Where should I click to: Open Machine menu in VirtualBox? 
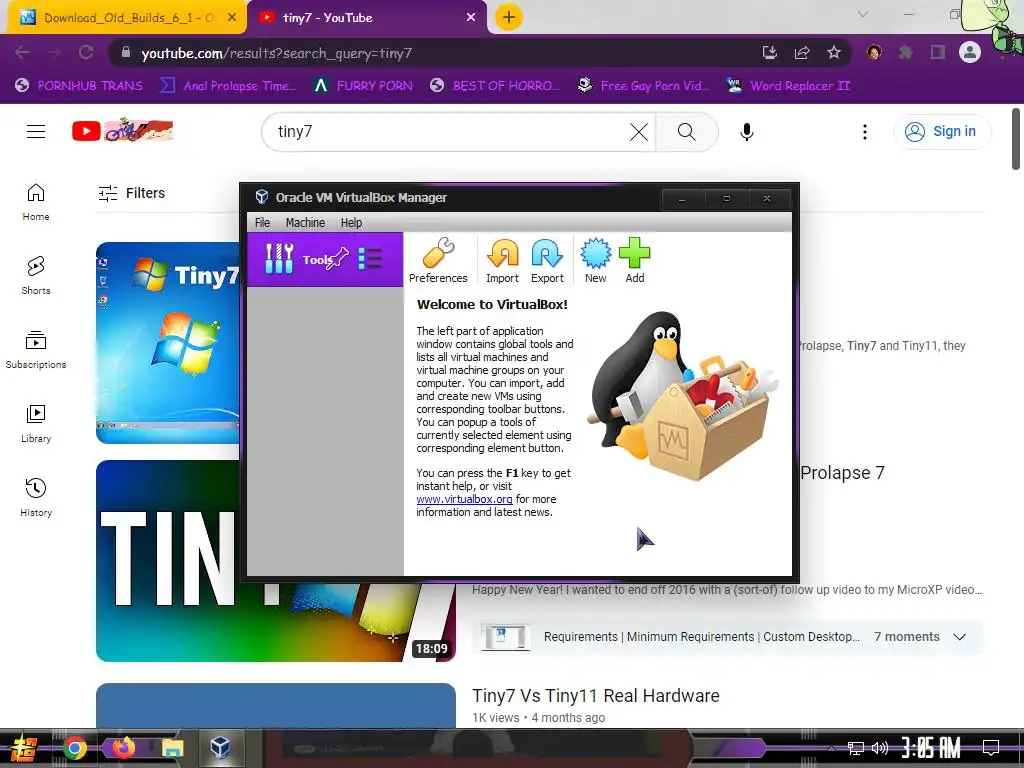pyautogui.click(x=305, y=223)
